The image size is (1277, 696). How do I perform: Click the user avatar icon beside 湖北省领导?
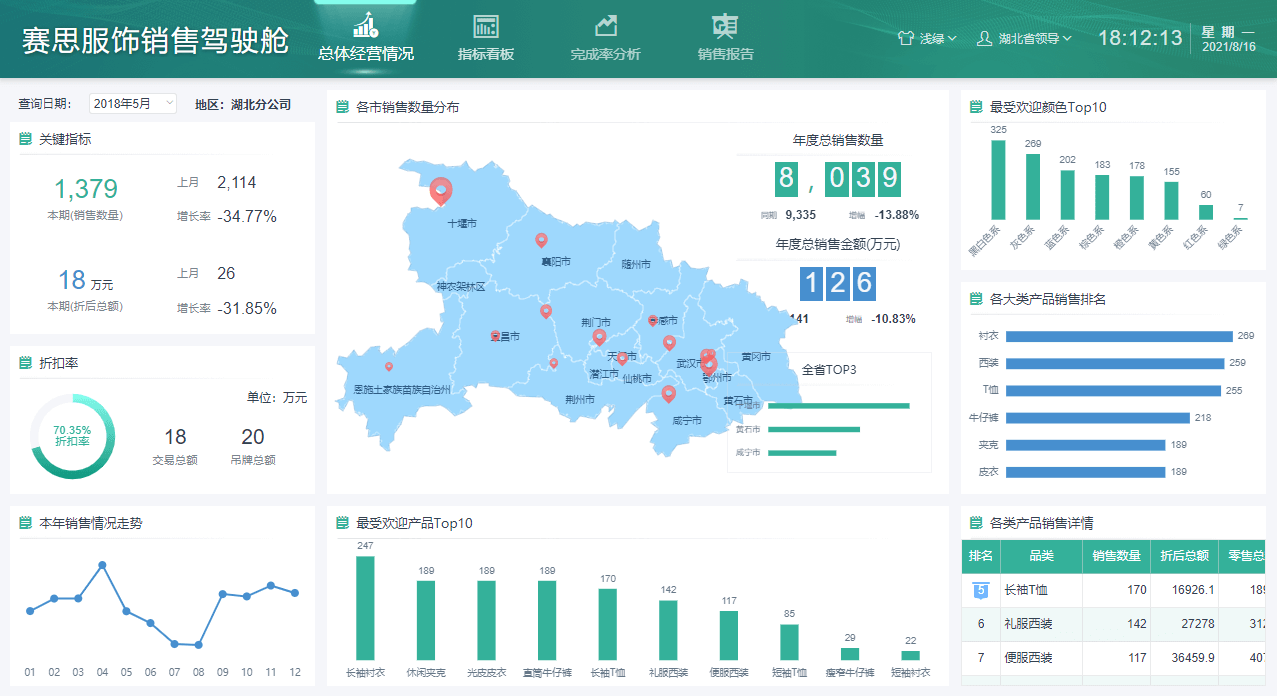(985, 39)
